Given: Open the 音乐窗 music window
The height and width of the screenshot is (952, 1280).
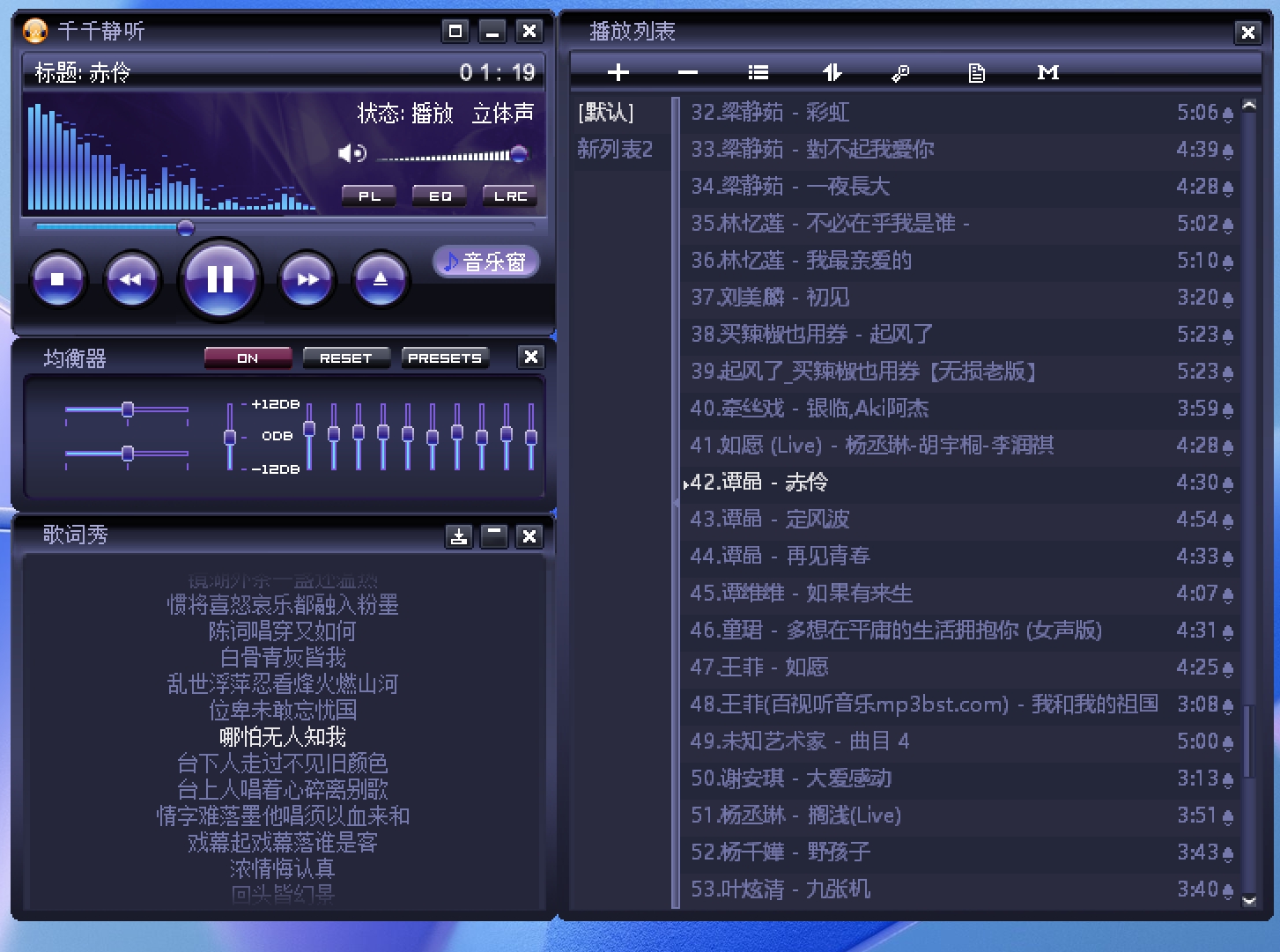Looking at the screenshot, I should (486, 262).
